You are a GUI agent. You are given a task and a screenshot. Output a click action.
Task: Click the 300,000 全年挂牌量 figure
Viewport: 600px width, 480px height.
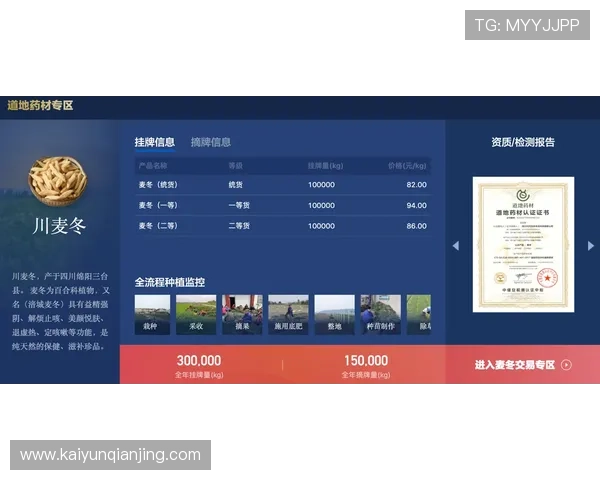(x=199, y=361)
